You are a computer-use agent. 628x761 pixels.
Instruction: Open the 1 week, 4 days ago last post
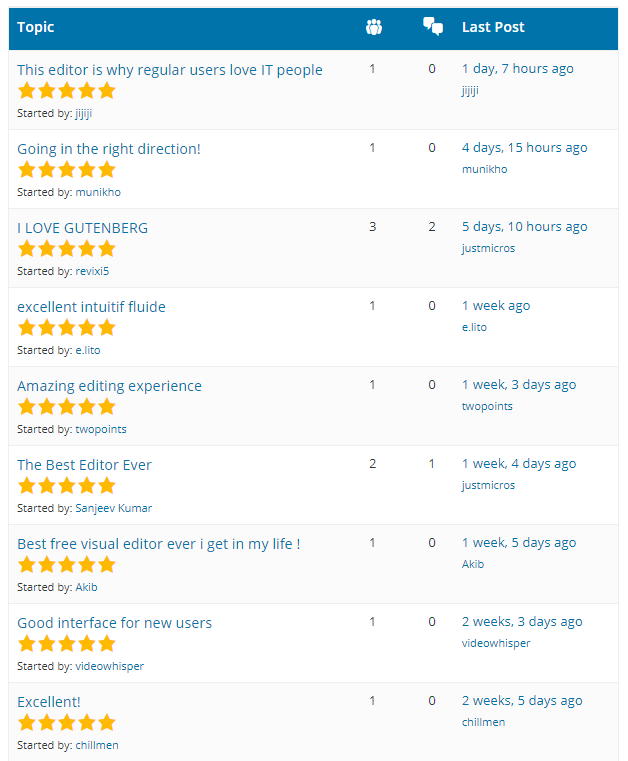click(x=519, y=463)
